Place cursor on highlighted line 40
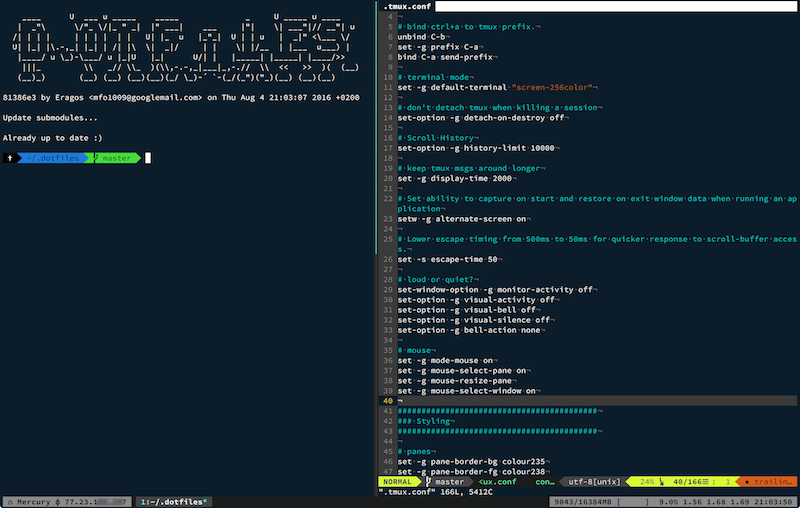This screenshot has height=508, width=800. point(590,401)
